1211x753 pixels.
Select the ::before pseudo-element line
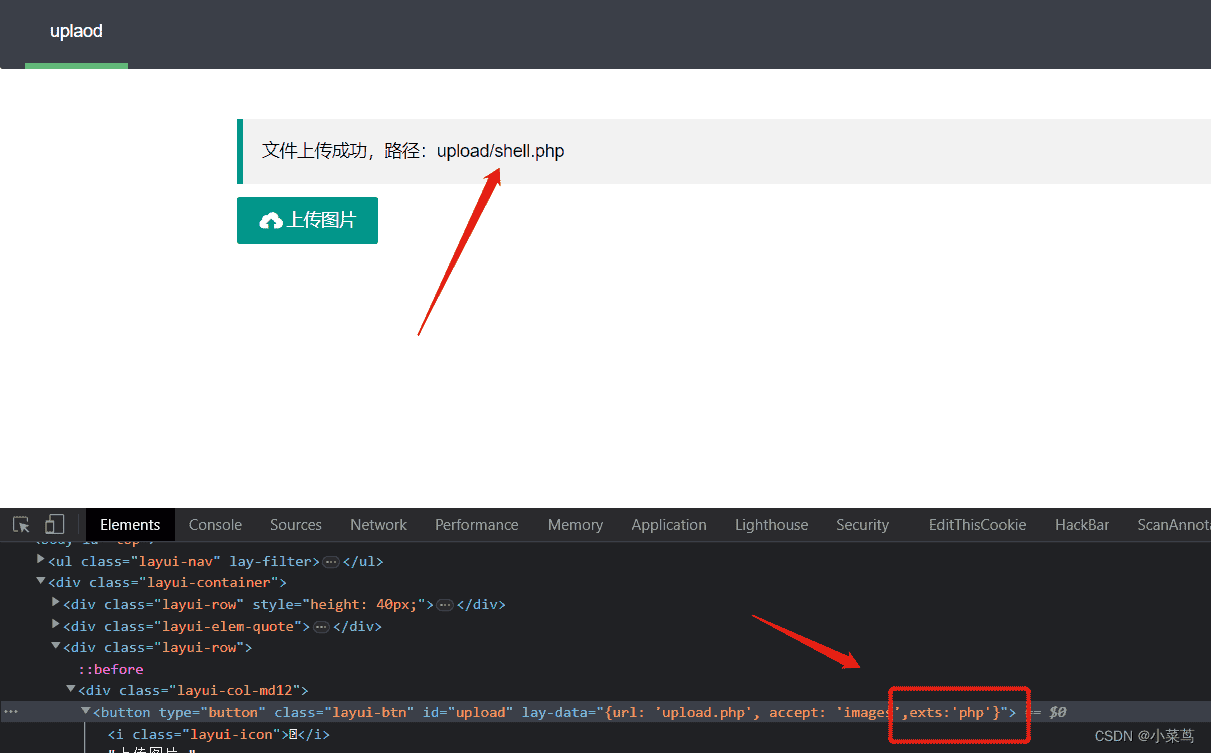111,669
